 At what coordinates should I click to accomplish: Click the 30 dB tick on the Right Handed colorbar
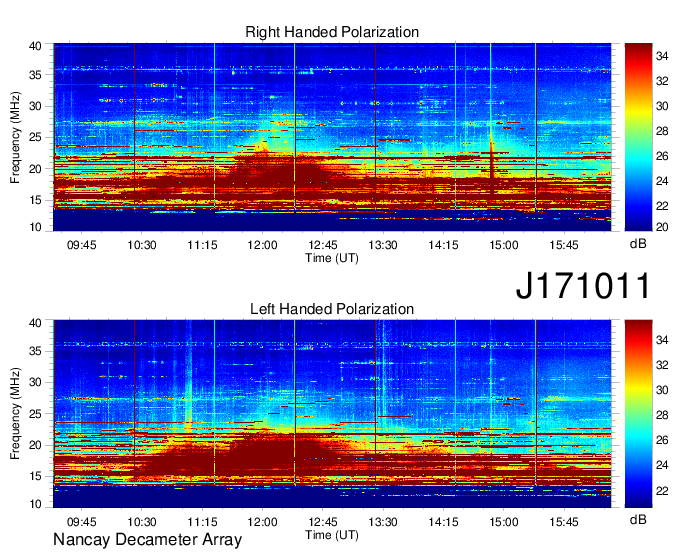pyautogui.click(x=662, y=106)
